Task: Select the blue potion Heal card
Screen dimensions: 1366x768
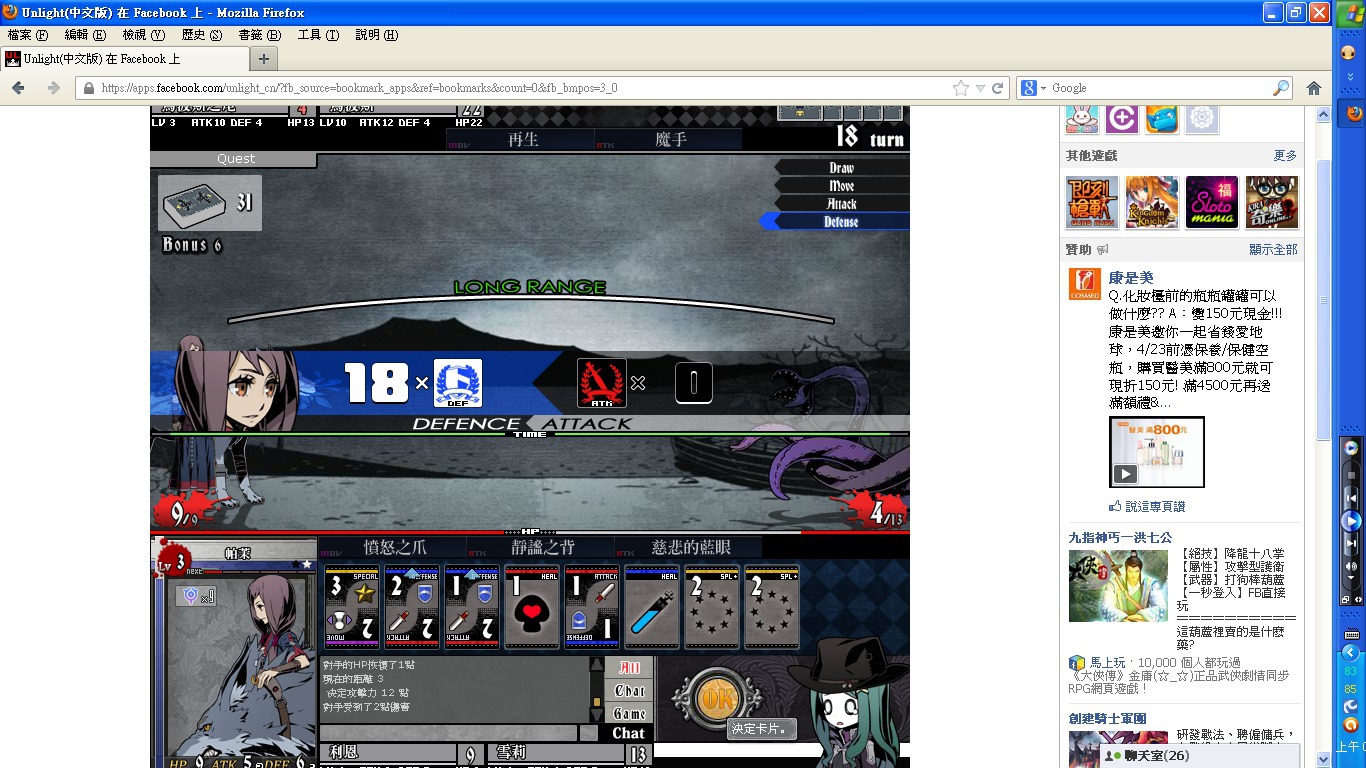Action: coord(652,607)
